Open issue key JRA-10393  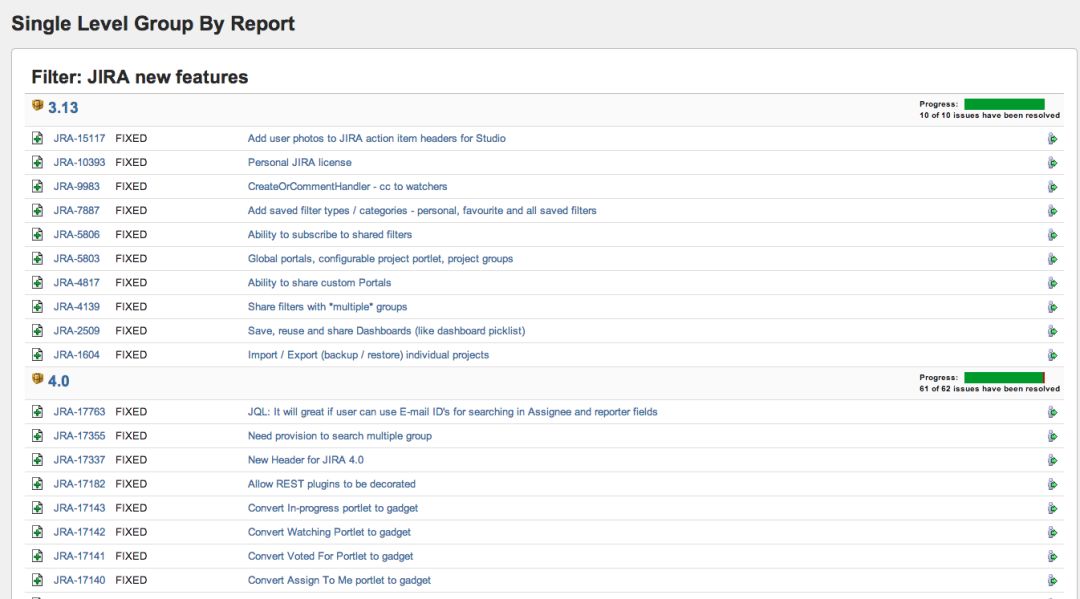79,162
